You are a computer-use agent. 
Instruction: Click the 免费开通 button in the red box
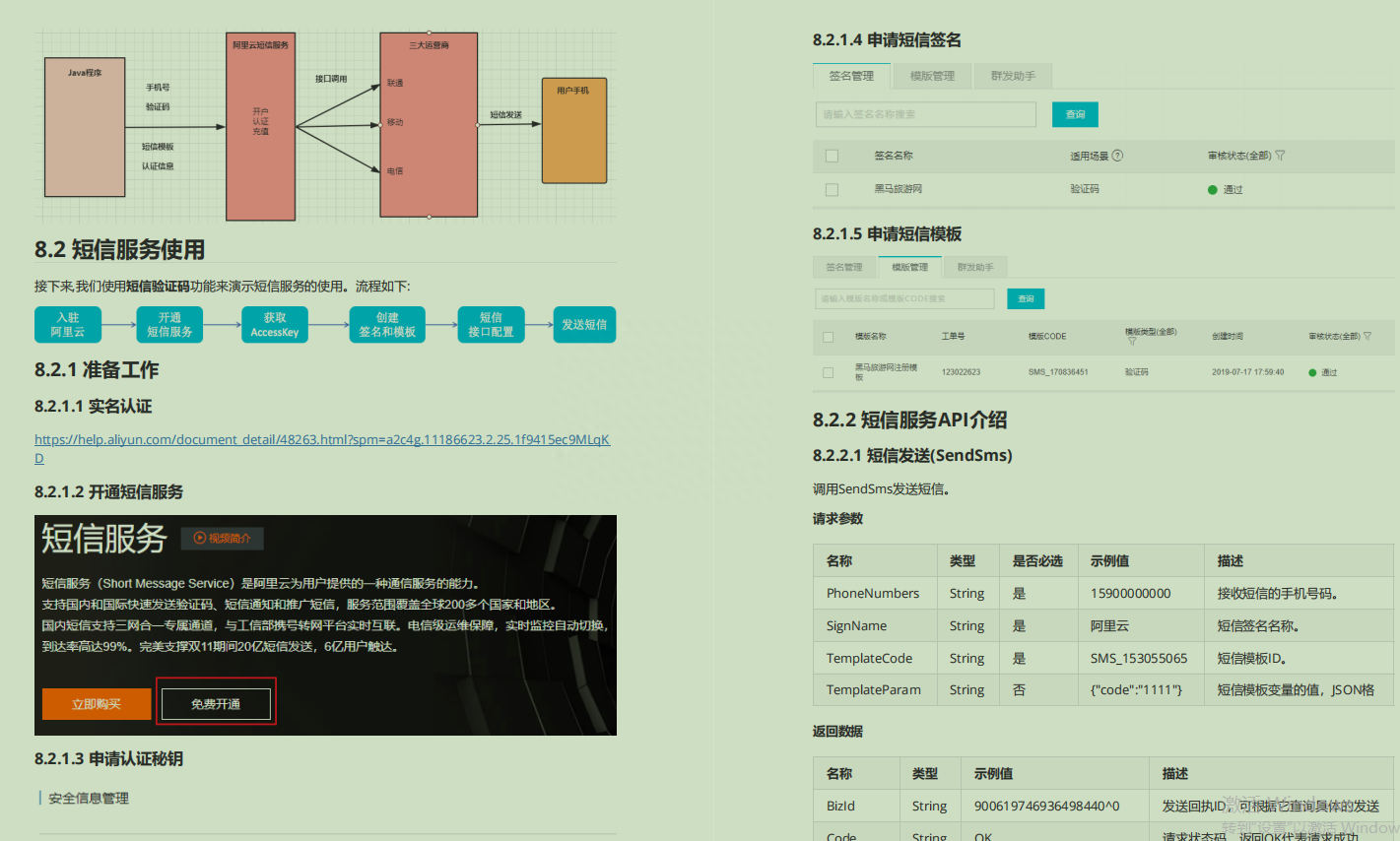[x=216, y=703]
